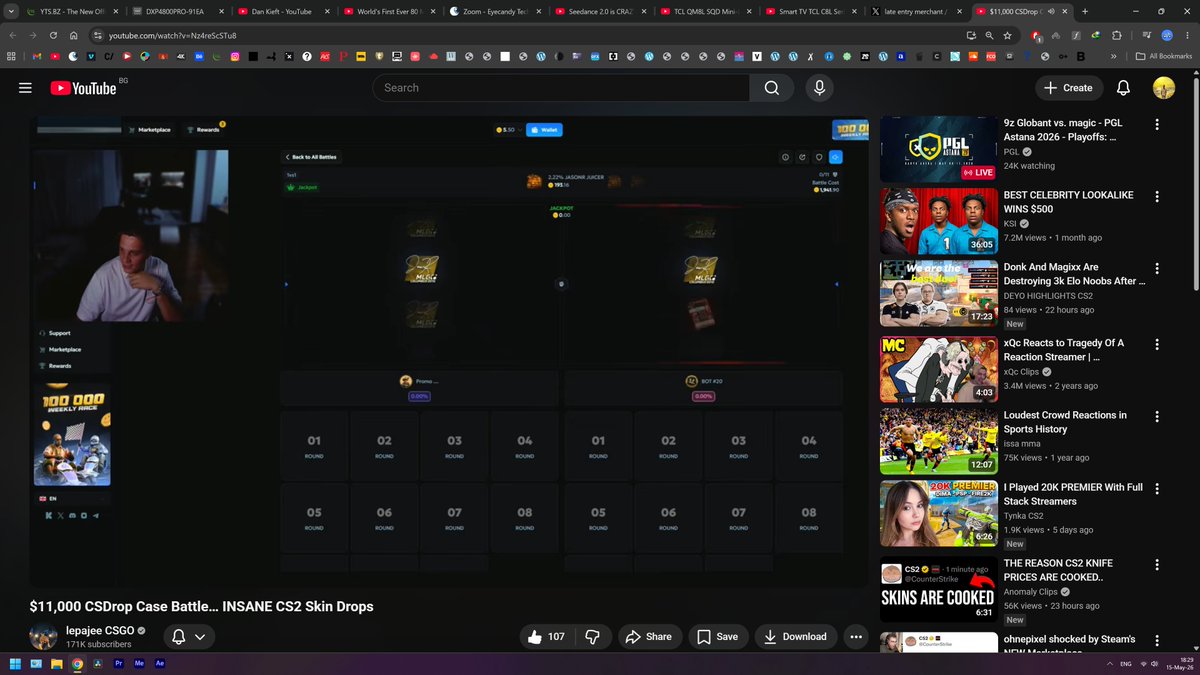The height and width of the screenshot is (675, 1200).
Task: Dislike the video with thumbs down
Action: click(x=592, y=637)
